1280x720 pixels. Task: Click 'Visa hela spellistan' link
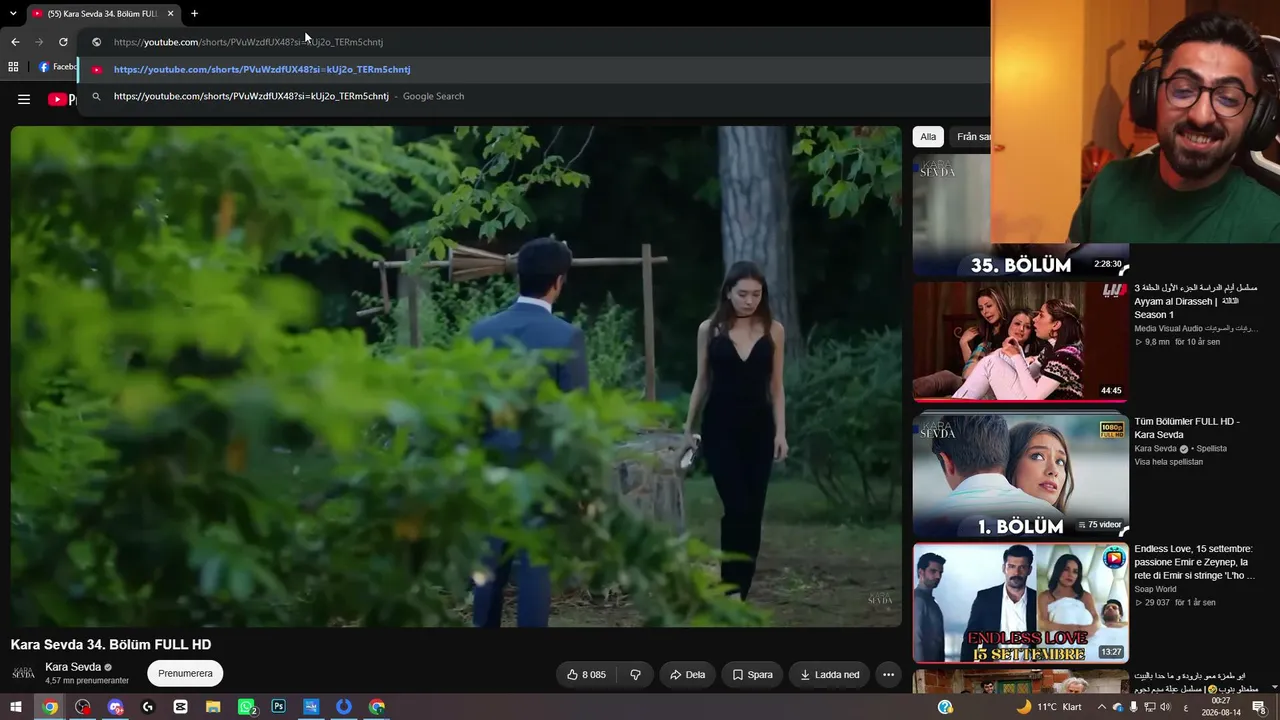pyautogui.click(x=1168, y=462)
